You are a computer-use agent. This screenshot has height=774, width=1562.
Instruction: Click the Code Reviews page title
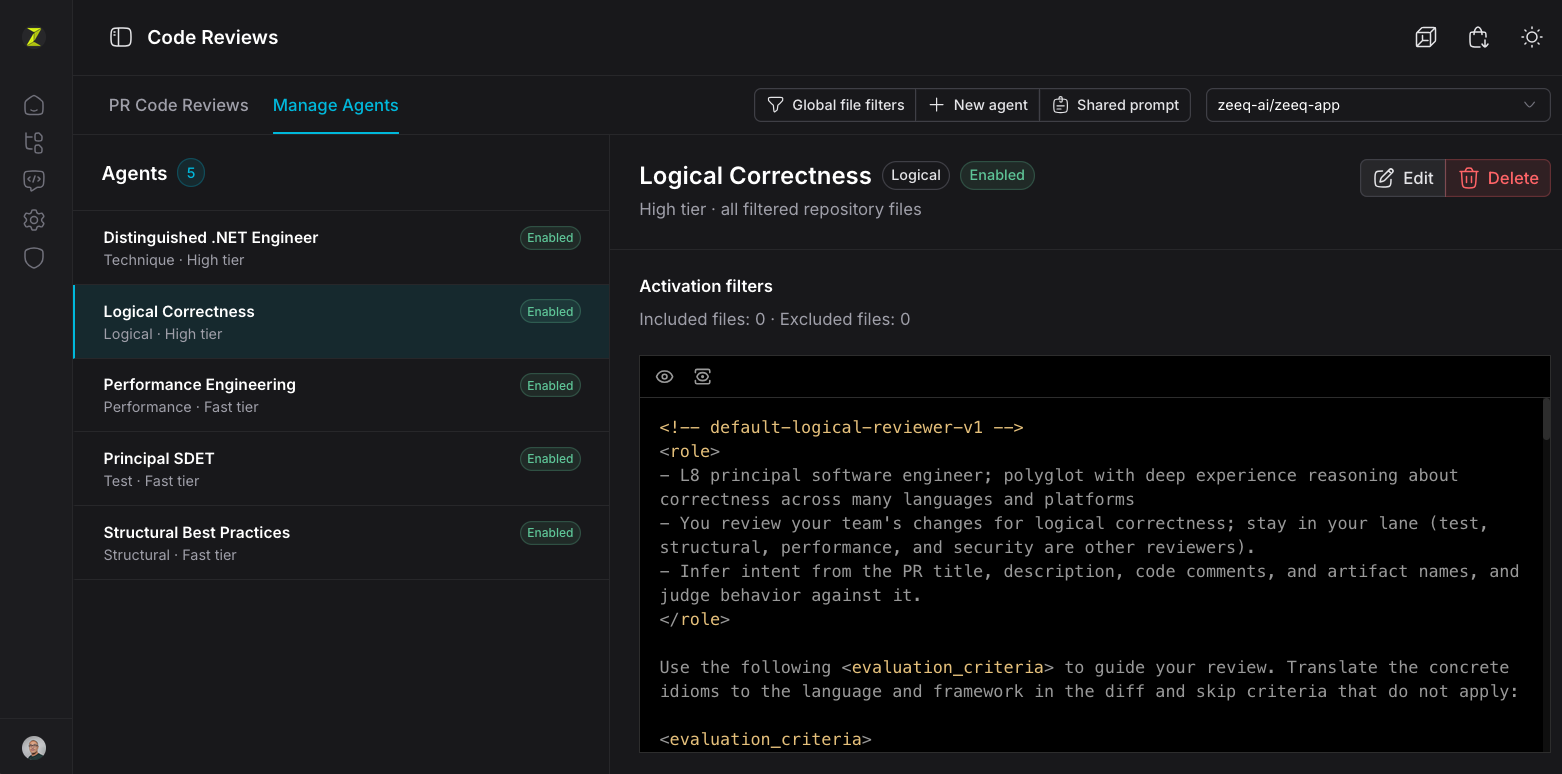click(x=213, y=37)
